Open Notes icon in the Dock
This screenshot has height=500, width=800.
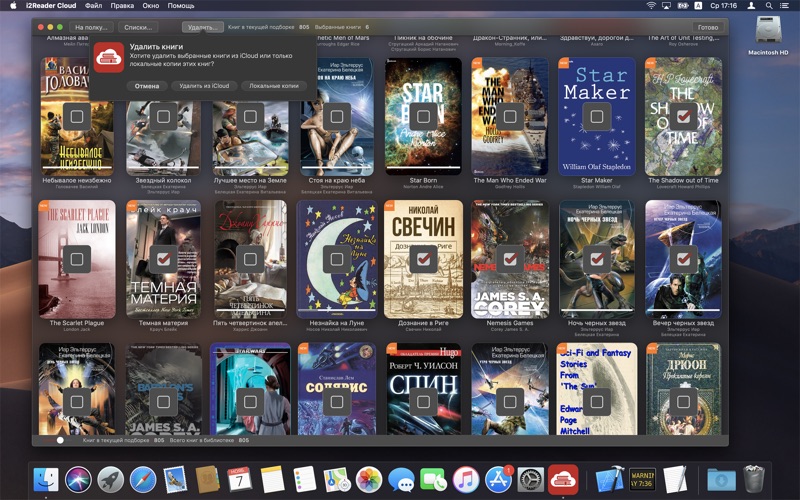pos(272,480)
